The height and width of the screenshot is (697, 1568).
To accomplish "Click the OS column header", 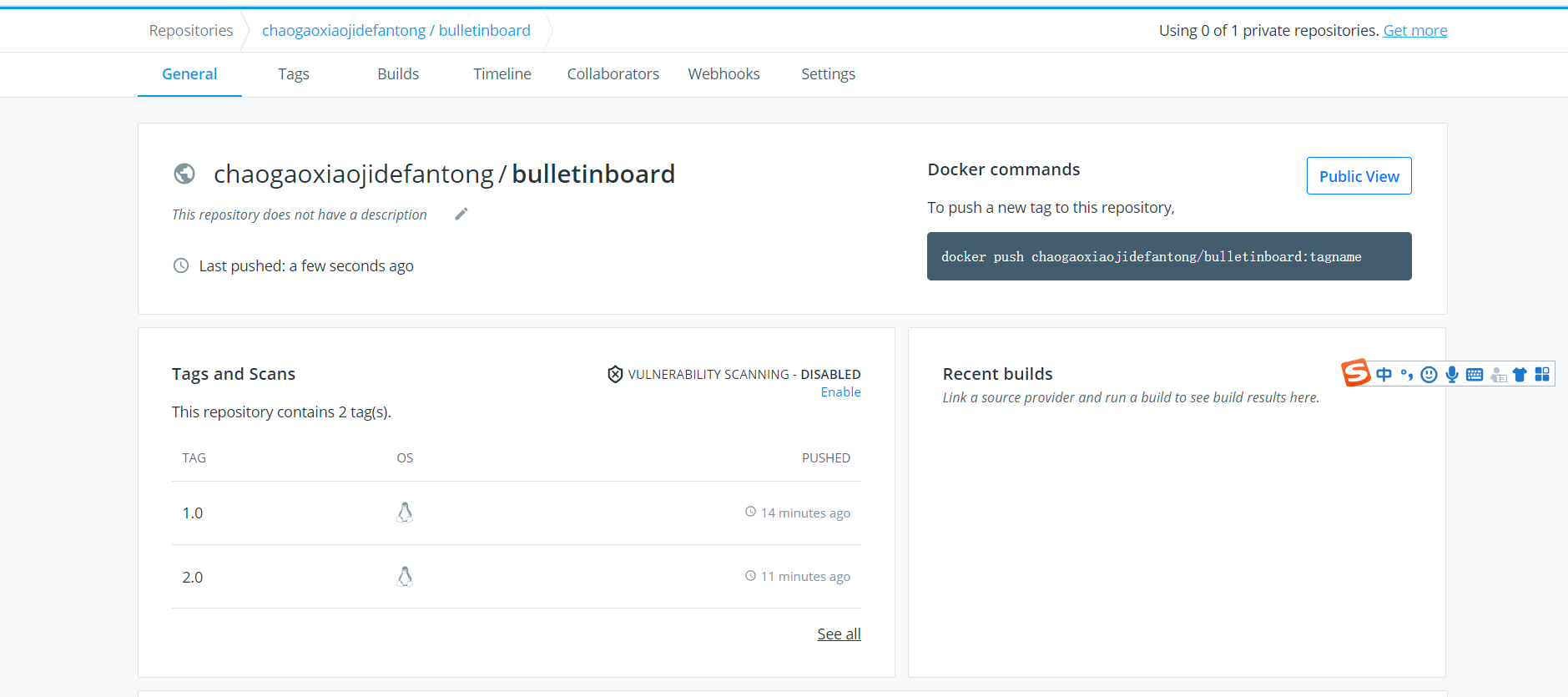I will (x=405, y=457).
